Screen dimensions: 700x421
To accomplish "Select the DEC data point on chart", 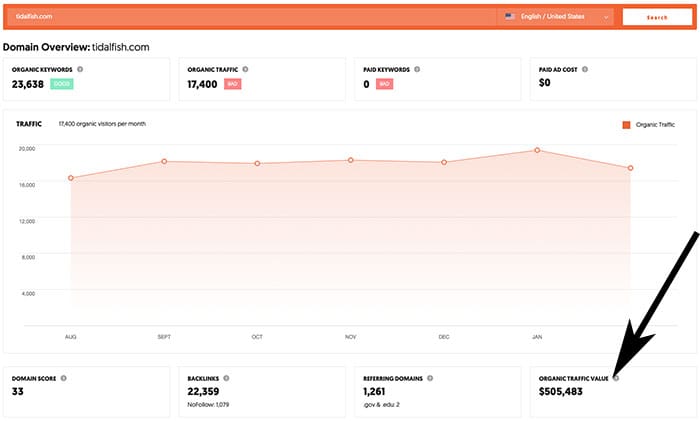I will pyautogui.click(x=444, y=162).
